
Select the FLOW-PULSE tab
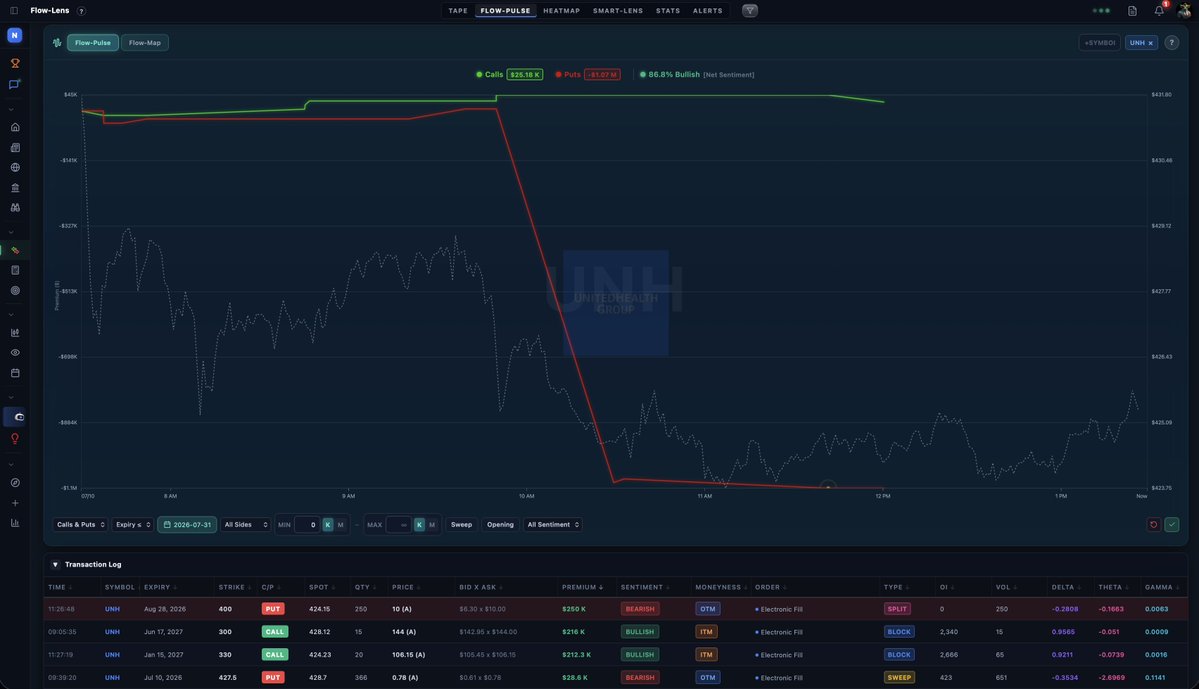pyautogui.click(x=505, y=11)
